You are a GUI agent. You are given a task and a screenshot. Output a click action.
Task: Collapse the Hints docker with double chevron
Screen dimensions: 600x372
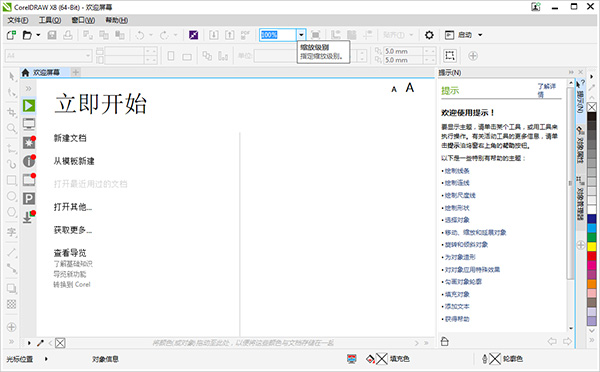click(571, 72)
